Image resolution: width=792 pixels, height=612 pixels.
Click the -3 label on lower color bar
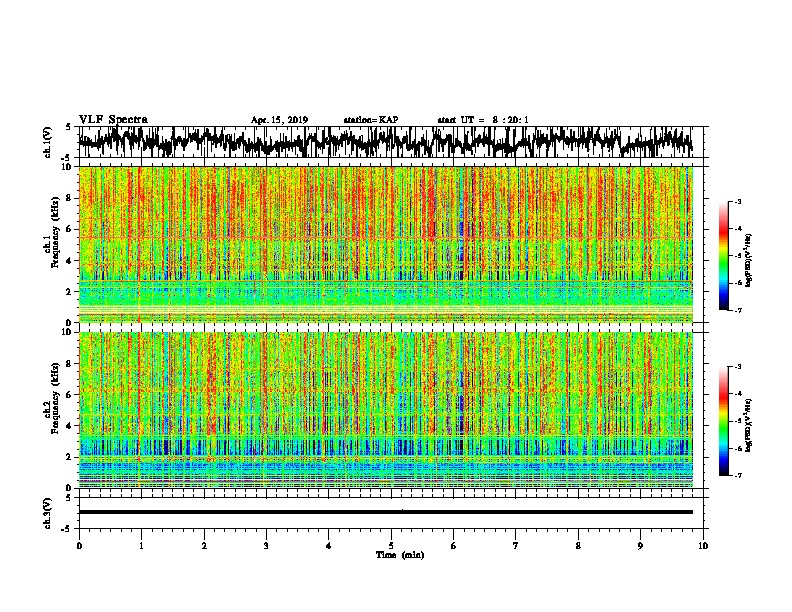point(738,367)
